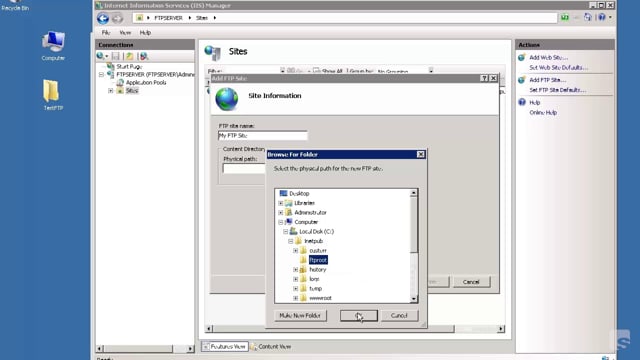The height and width of the screenshot is (360, 640).
Task: Click the FTP site name input field
Action: pyautogui.click(x=263, y=136)
